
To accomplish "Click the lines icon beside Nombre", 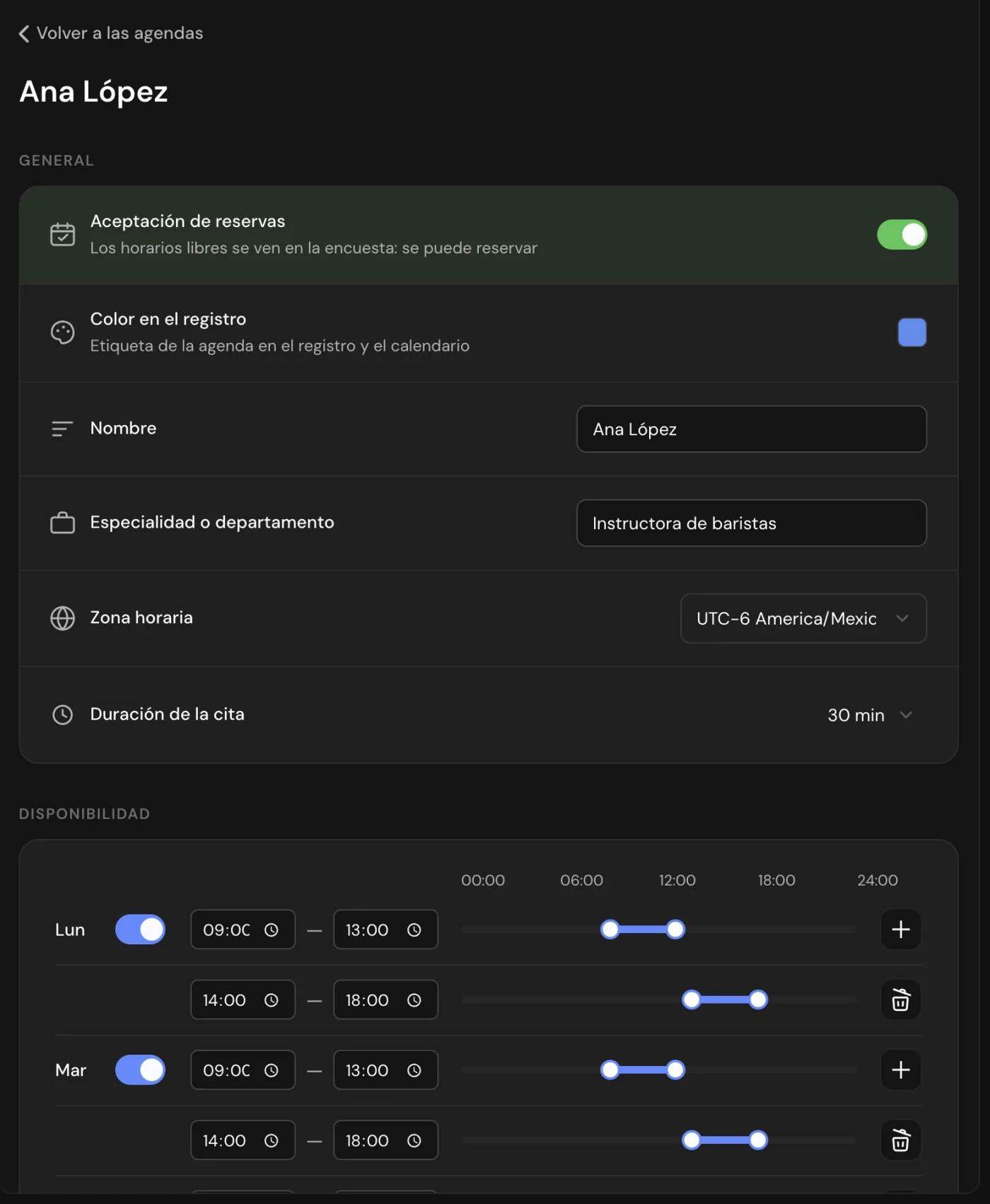I will pos(62,429).
